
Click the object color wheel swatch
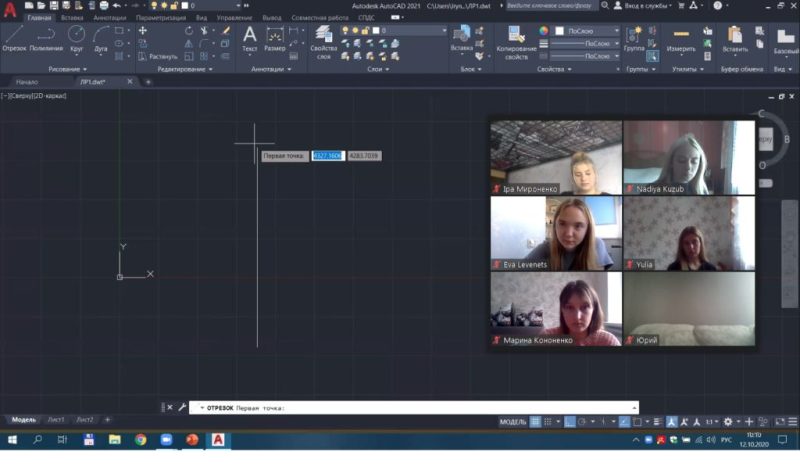point(543,31)
